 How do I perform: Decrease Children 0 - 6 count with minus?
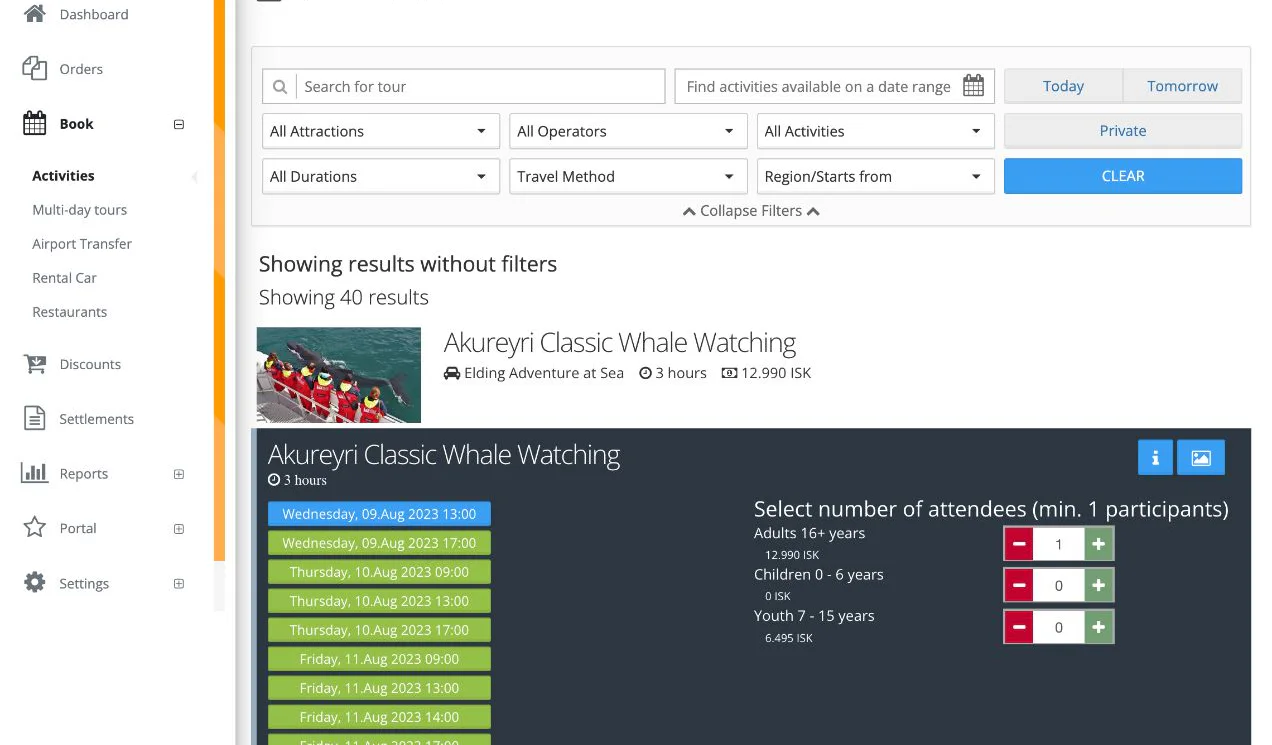click(1019, 586)
